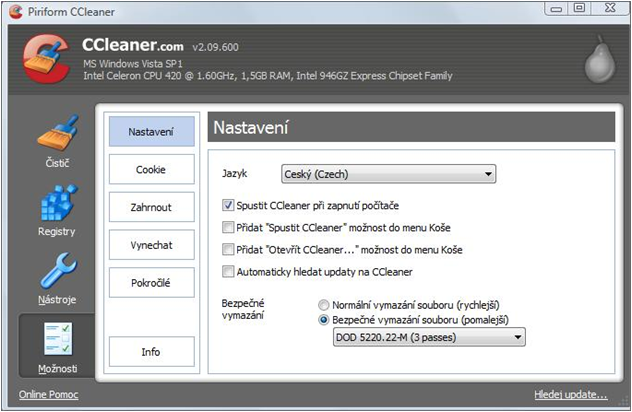Viewport: 632px width, 412px height.
Task: Click the Hledej update... link
Action: click(x=571, y=394)
